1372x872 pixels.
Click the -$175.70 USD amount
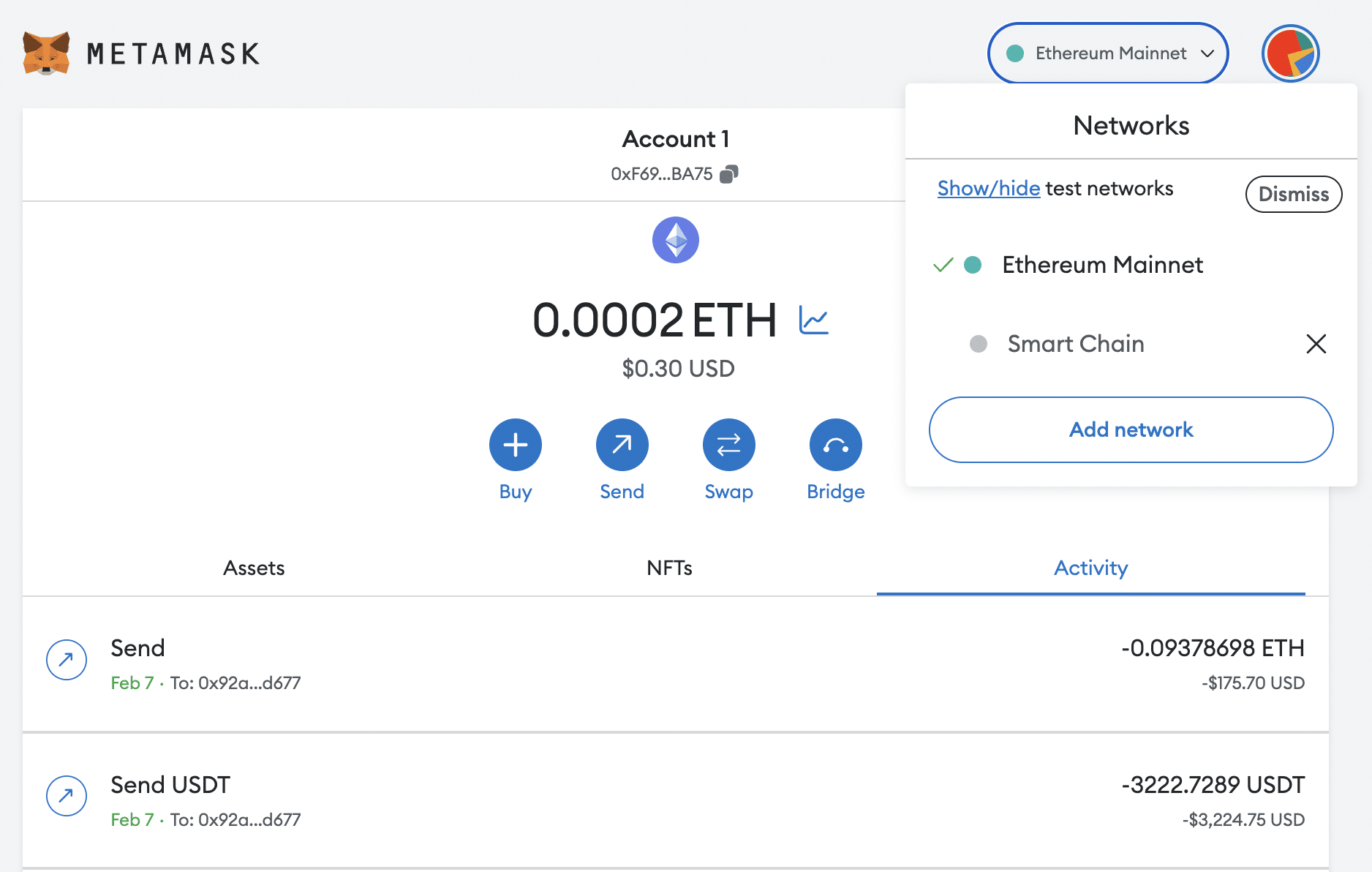pos(1253,683)
